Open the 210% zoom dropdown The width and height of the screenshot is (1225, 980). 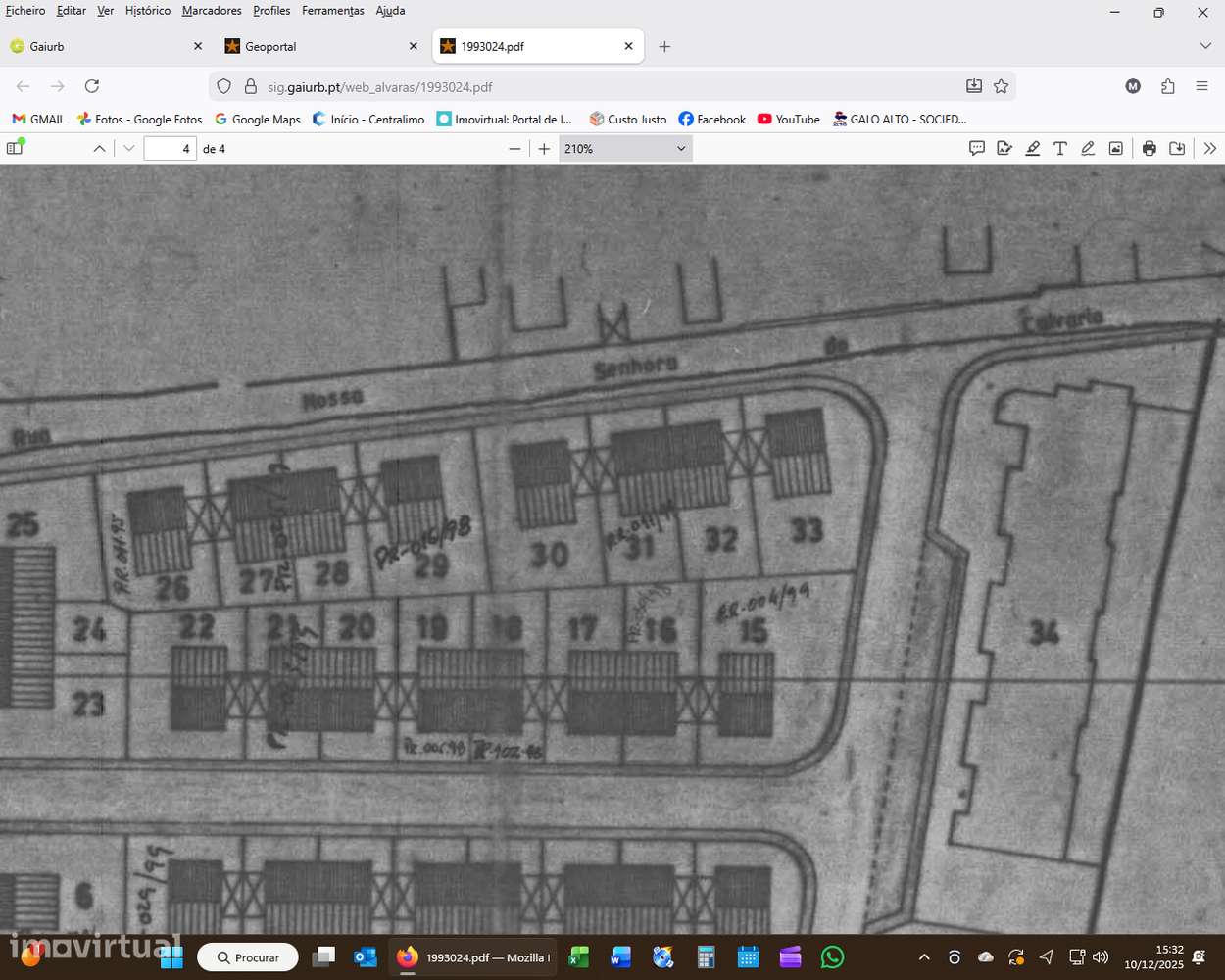(625, 149)
